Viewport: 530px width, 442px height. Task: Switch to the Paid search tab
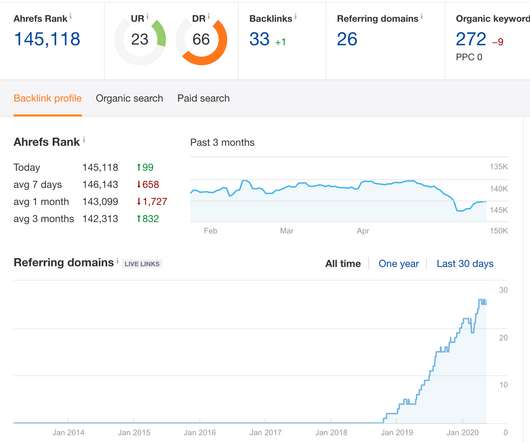click(203, 98)
